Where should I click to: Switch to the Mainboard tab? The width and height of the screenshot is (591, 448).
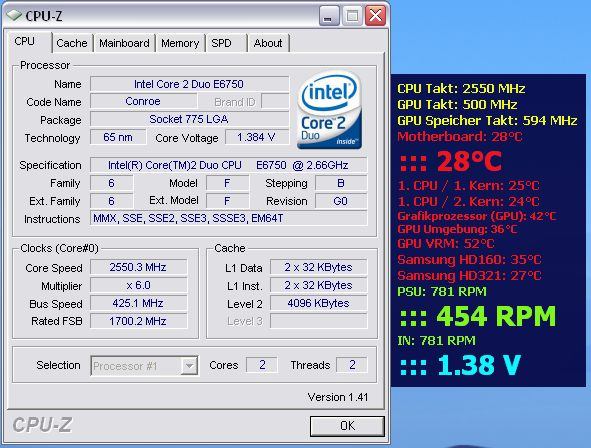pos(124,43)
